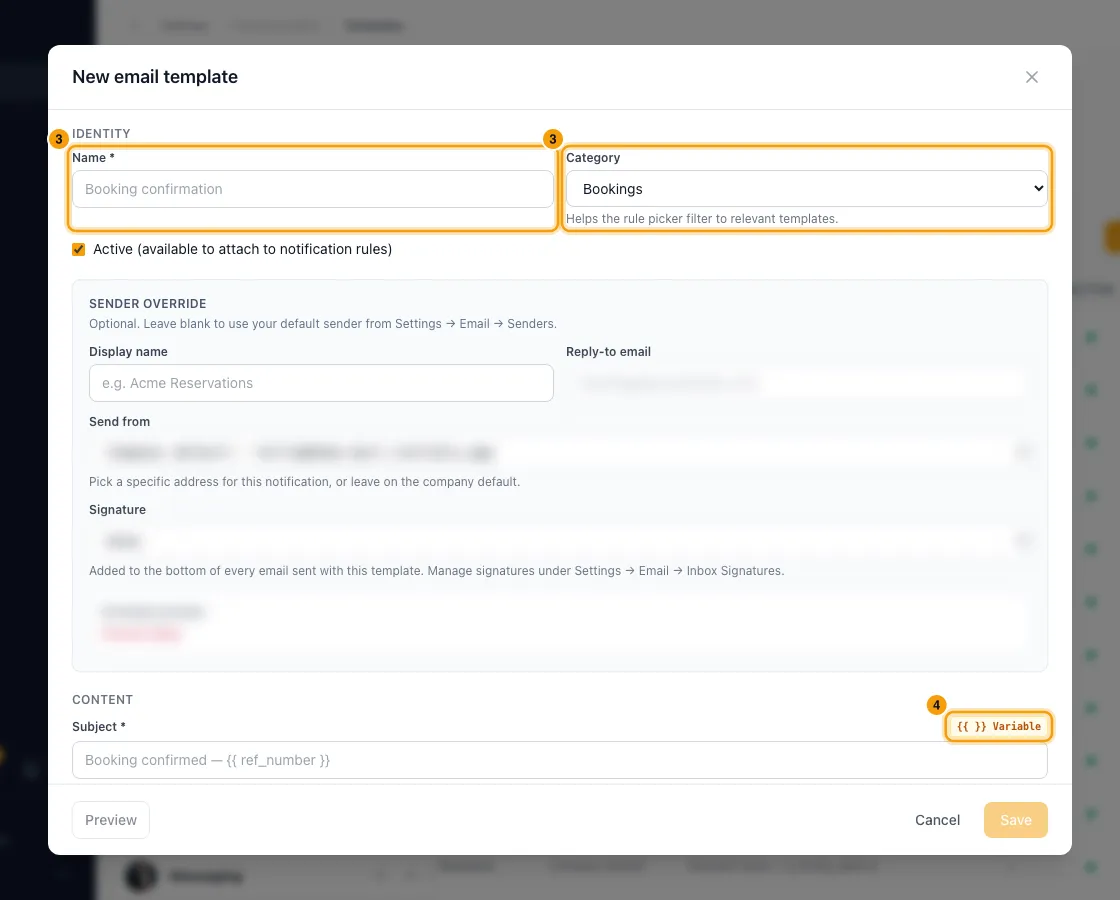The height and width of the screenshot is (900, 1120).
Task: Save the email template
Action: point(1015,820)
